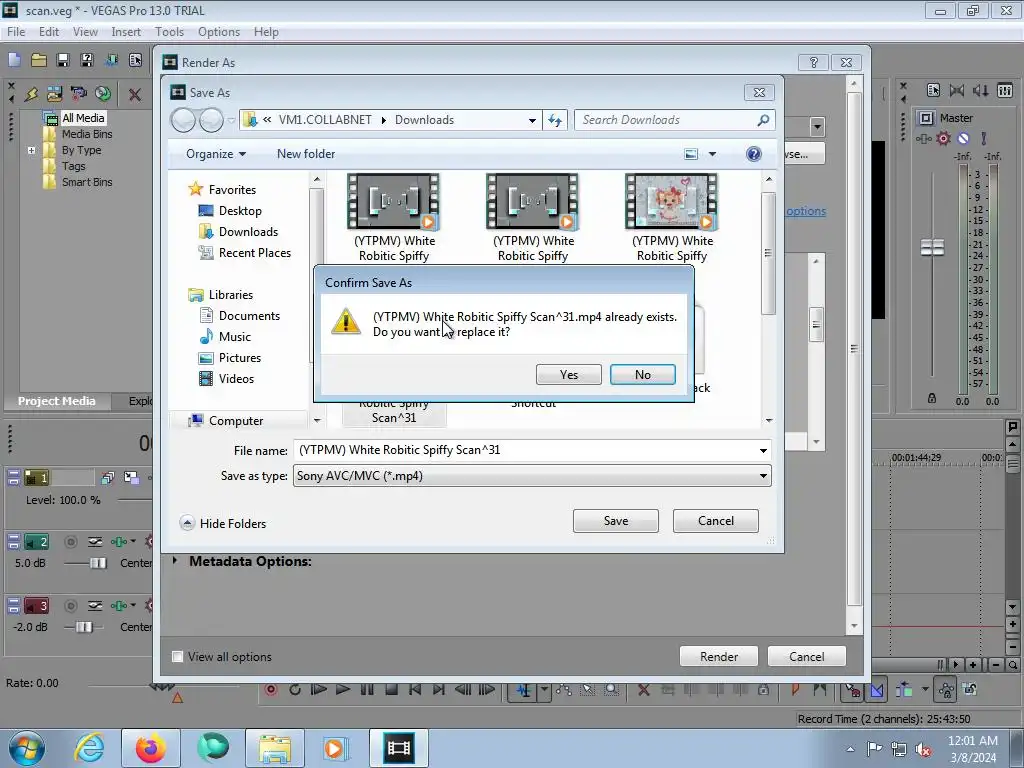Open the Options menu
The image size is (1024, 768).
(219, 32)
